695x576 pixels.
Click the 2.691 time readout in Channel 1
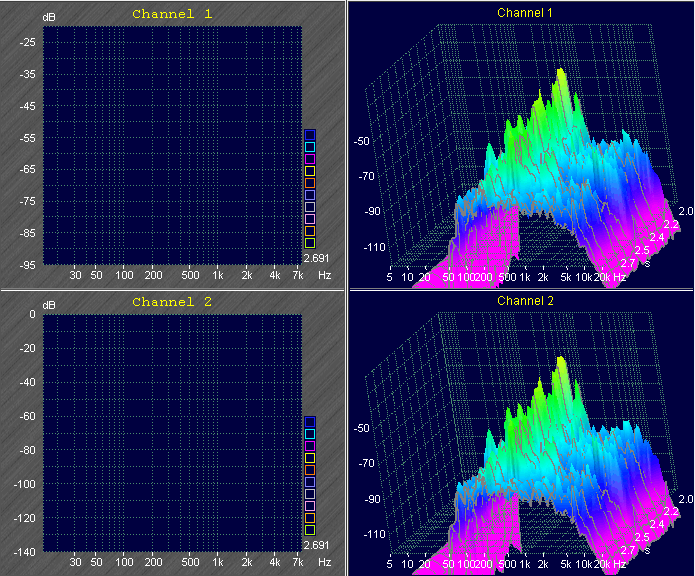pos(317,257)
